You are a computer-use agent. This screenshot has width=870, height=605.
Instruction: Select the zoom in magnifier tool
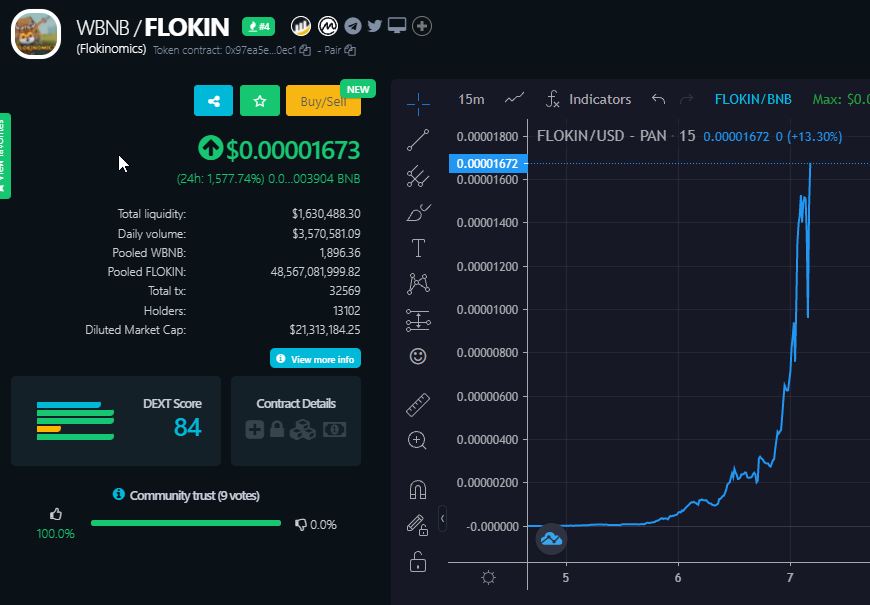pyautogui.click(x=417, y=440)
